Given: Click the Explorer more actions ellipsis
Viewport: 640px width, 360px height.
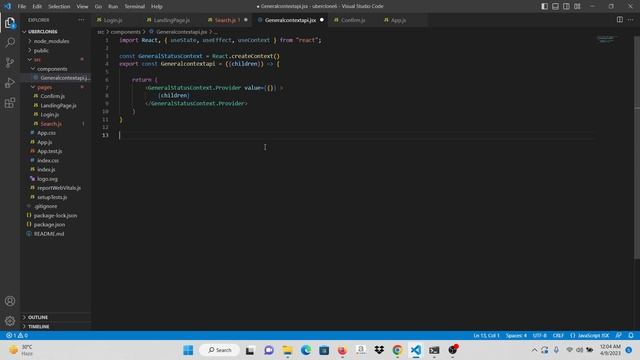Looking at the screenshot, I should tap(82, 20).
